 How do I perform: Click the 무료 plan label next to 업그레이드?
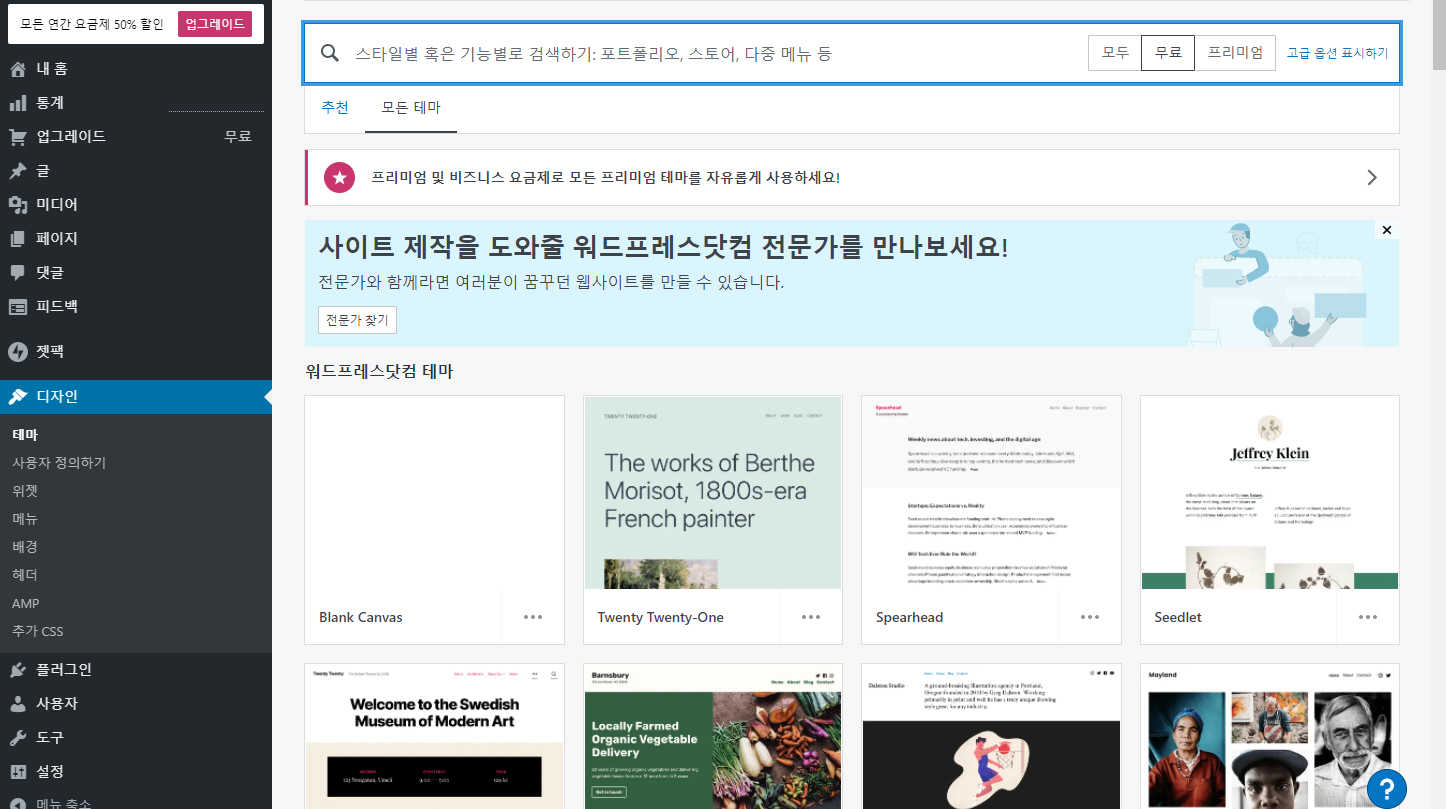coord(238,137)
